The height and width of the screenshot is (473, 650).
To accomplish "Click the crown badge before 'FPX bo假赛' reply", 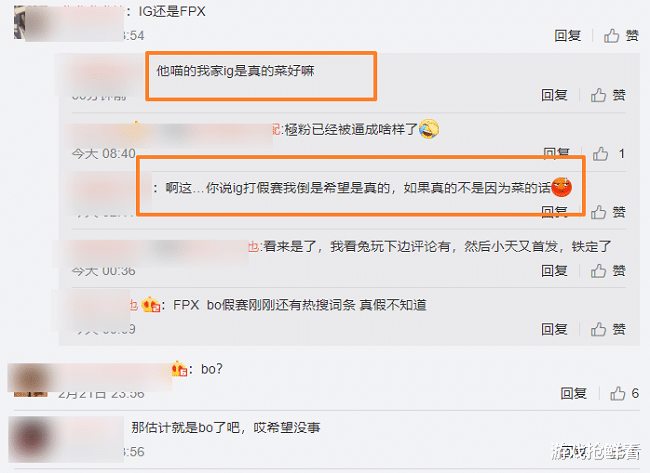I will (150, 305).
